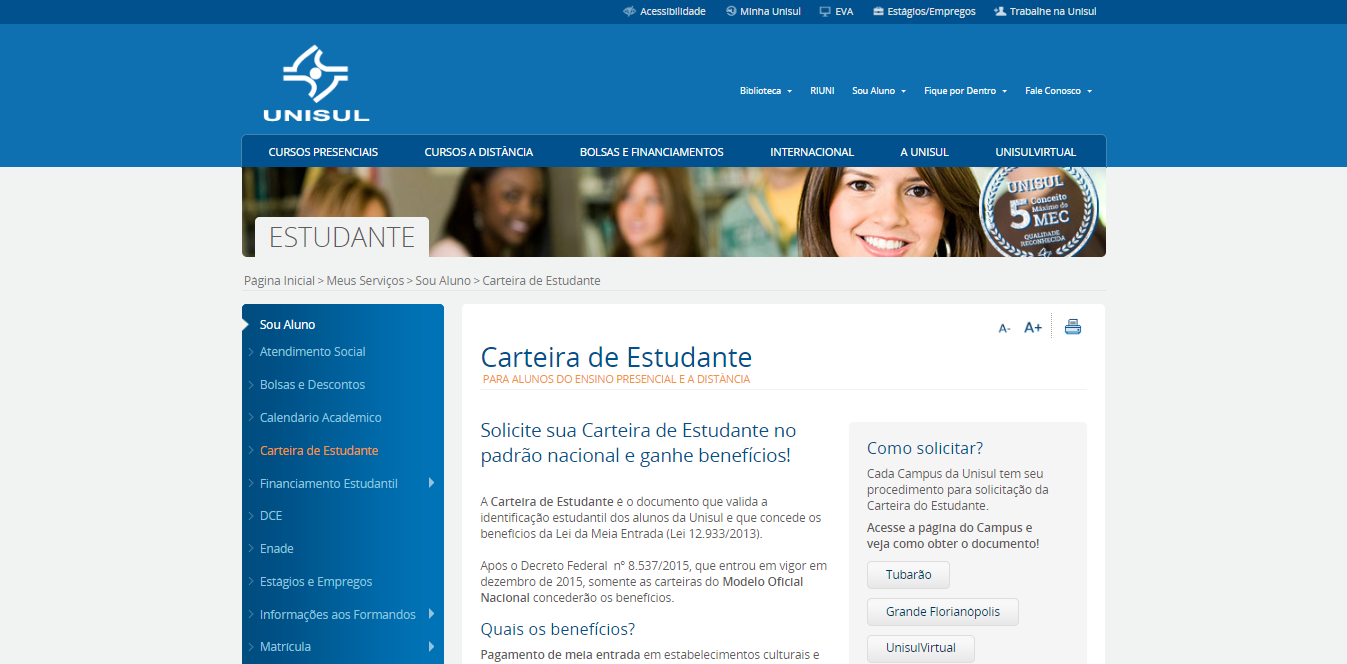Open Bolsas e Financiamentos navigation tab
Viewport: 1347px width, 664px height.
[x=651, y=152]
